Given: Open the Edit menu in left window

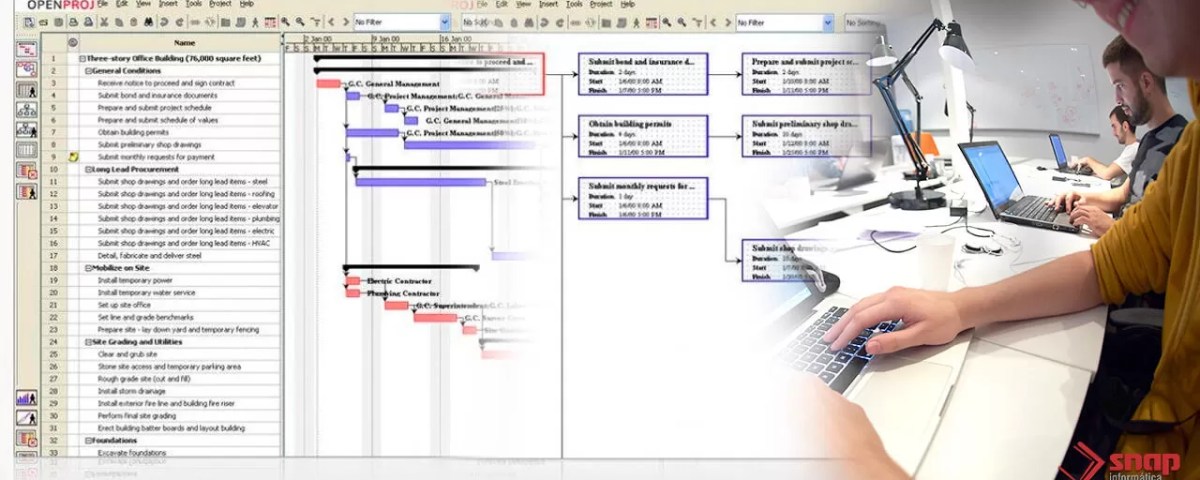Looking at the screenshot, I should point(121,4).
